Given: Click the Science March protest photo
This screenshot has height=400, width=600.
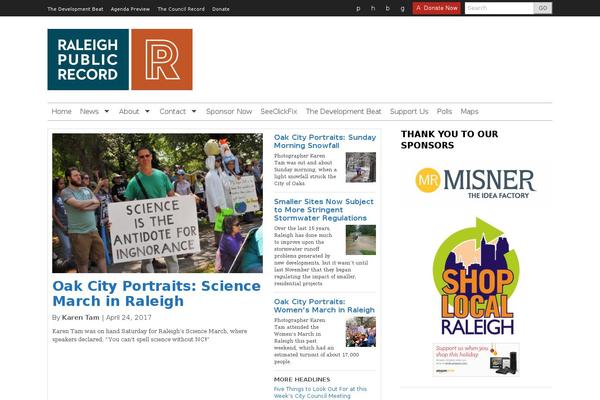Looking at the screenshot, I should click(x=157, y=203).
